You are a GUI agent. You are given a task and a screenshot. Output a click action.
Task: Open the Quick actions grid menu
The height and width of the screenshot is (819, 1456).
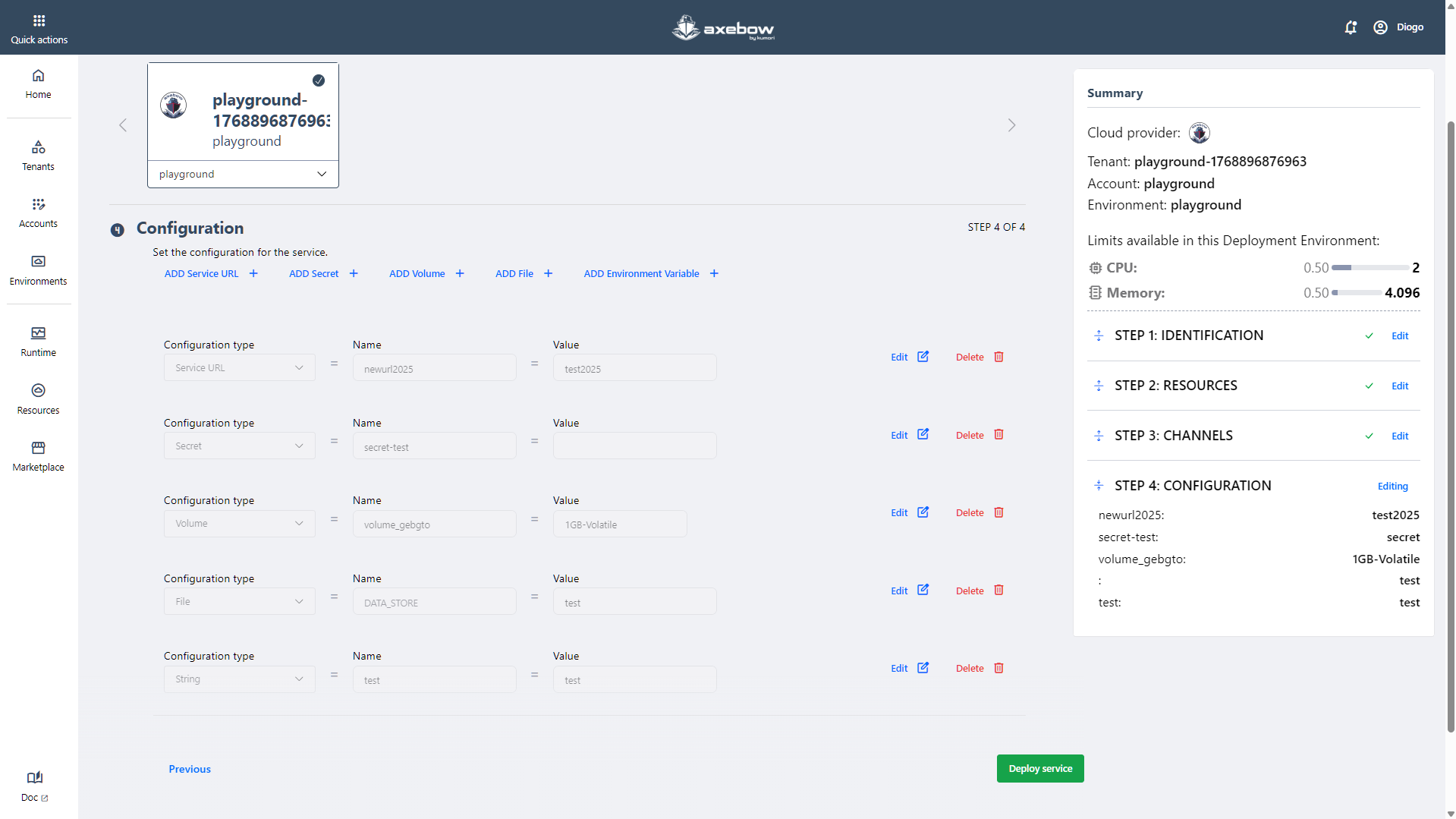click(x=39, y=28)
